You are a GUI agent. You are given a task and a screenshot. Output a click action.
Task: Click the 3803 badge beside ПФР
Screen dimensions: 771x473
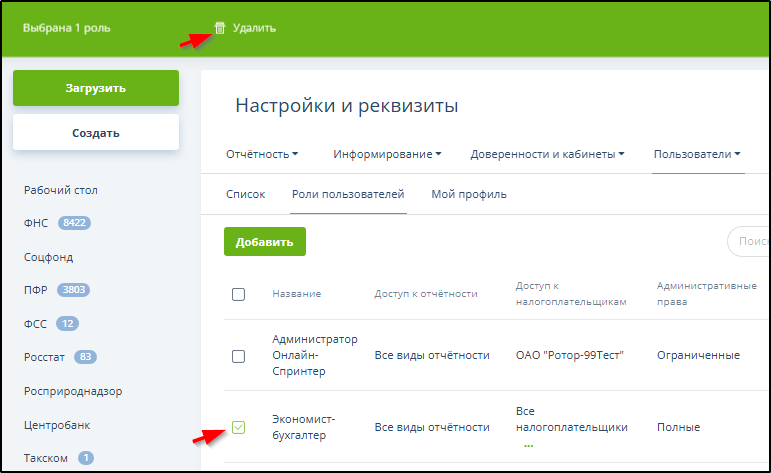[75, 290]
